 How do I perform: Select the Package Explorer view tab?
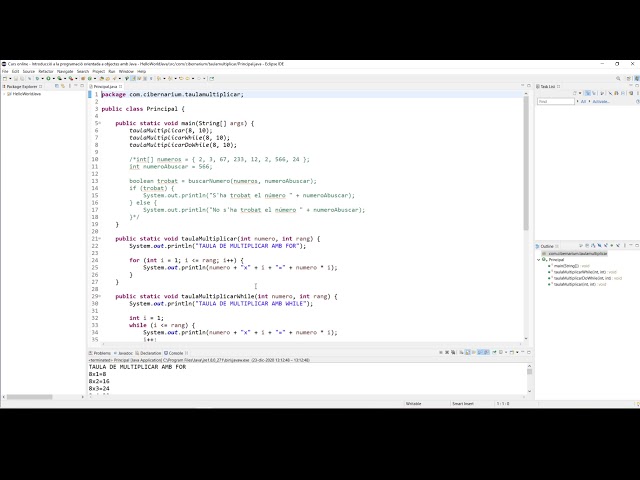point(22,87)
